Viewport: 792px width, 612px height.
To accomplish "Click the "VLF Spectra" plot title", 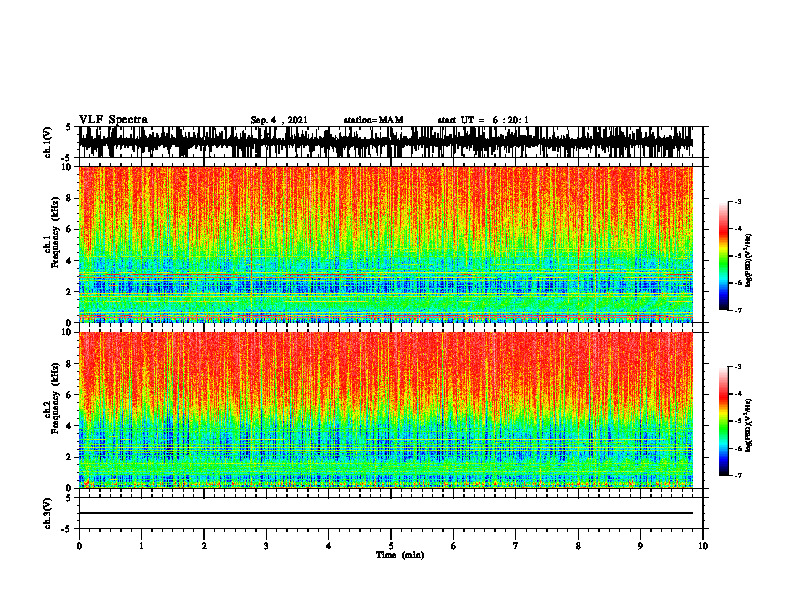I will 113,119.
